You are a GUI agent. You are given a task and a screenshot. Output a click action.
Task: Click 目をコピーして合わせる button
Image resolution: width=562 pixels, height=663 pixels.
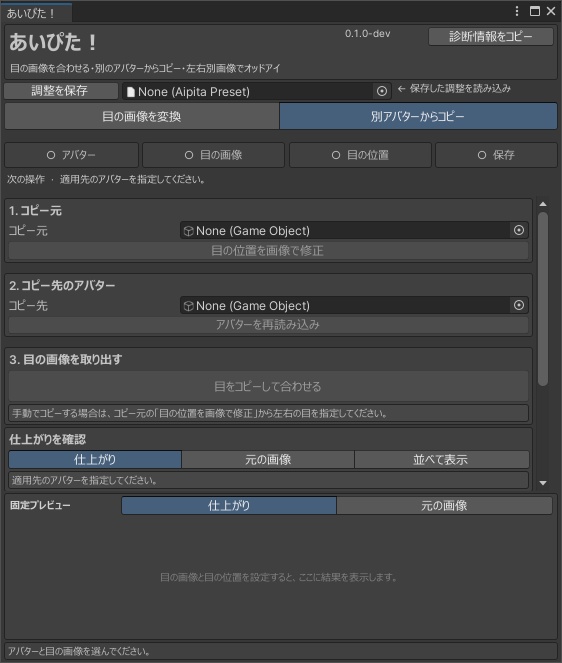pos(268,386)
